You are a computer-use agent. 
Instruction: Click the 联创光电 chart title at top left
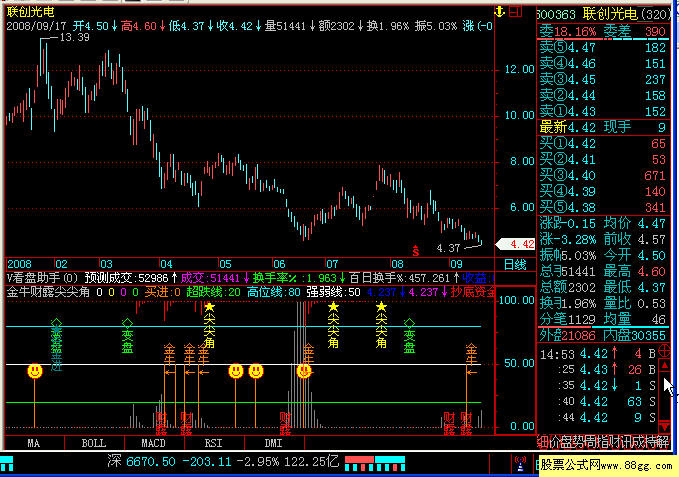coord(30,12)
